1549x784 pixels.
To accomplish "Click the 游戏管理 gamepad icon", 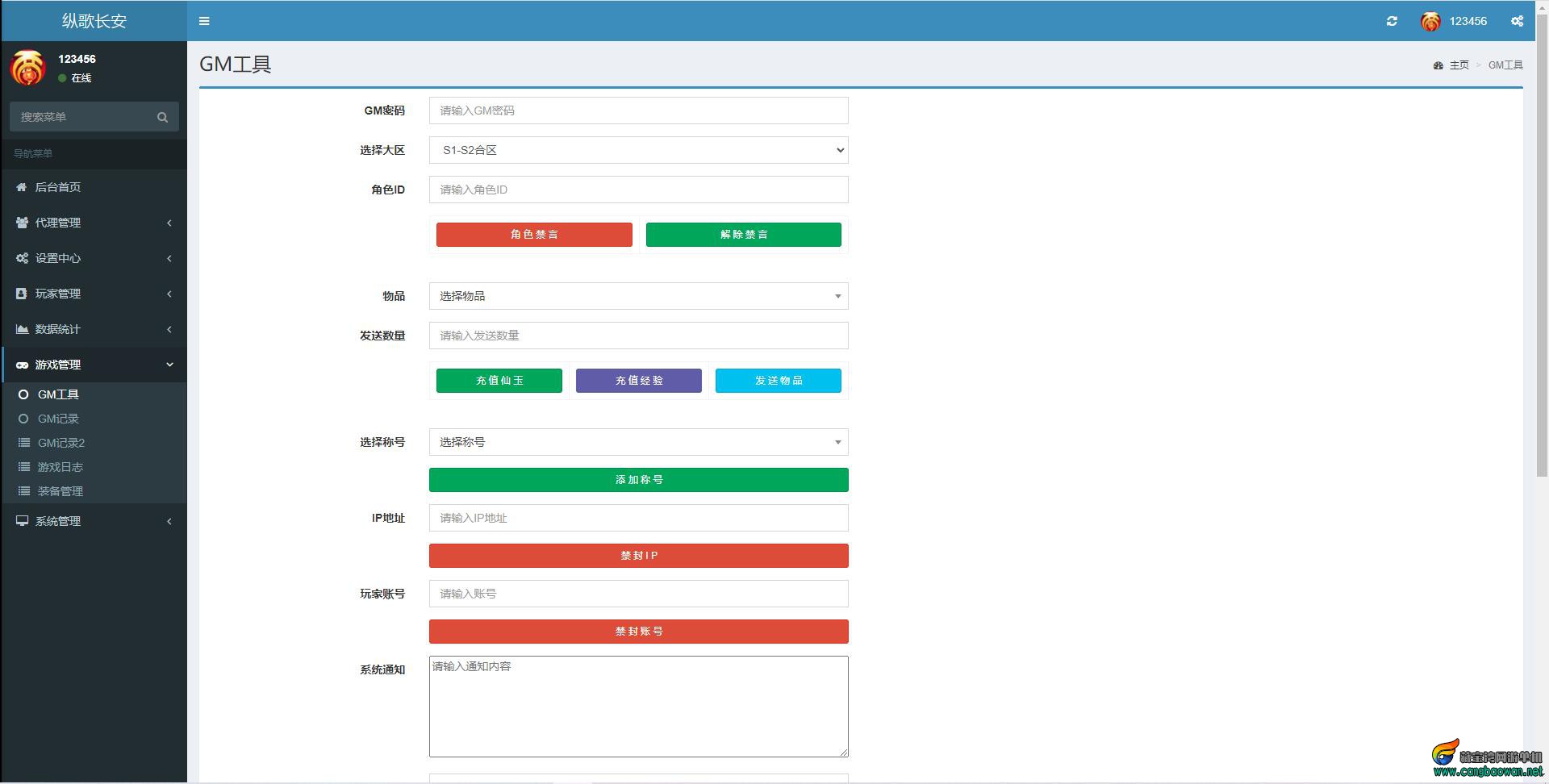I will pos(22,365).
